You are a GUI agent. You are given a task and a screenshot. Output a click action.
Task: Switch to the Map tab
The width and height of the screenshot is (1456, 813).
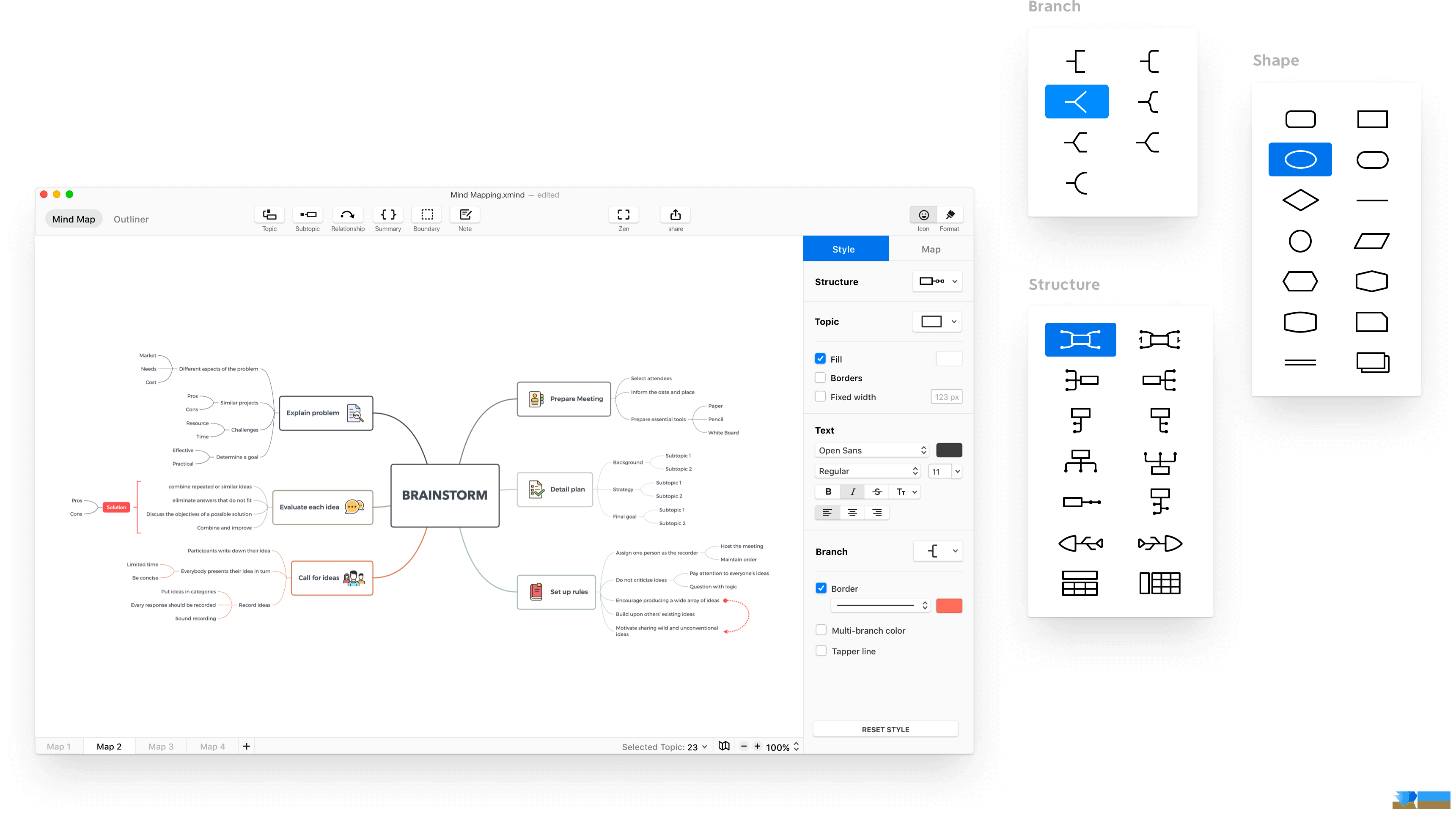pyautogui.click(x=928, y=249)
